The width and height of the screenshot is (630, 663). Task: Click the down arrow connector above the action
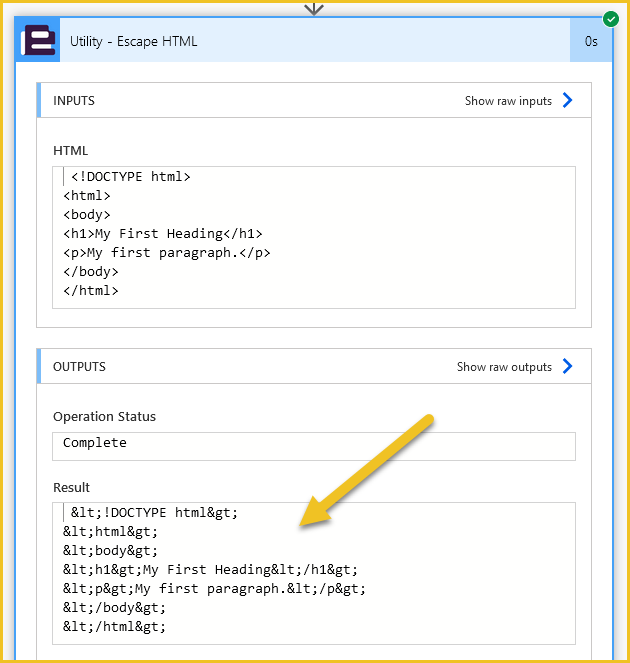pyautogui.click(x=314, y=8)
